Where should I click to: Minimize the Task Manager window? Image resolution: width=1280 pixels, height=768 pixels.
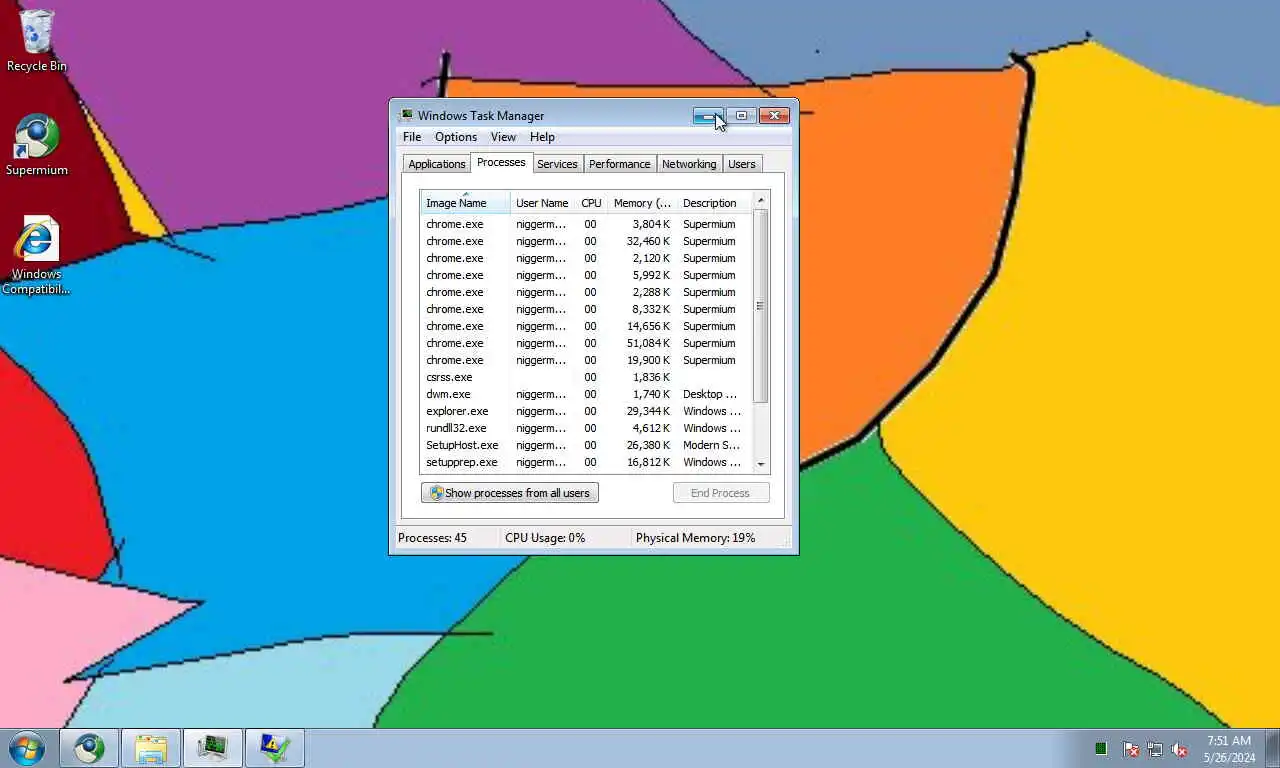tap(708, 116)
